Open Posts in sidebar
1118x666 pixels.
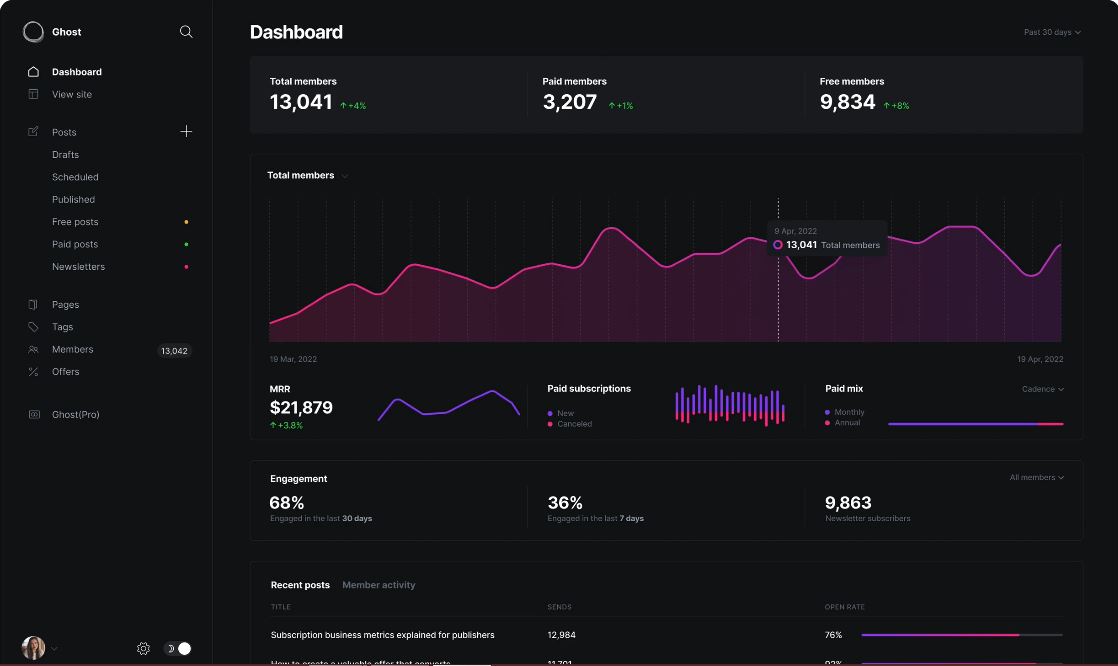pyautogui.click(x=64, y=132)
